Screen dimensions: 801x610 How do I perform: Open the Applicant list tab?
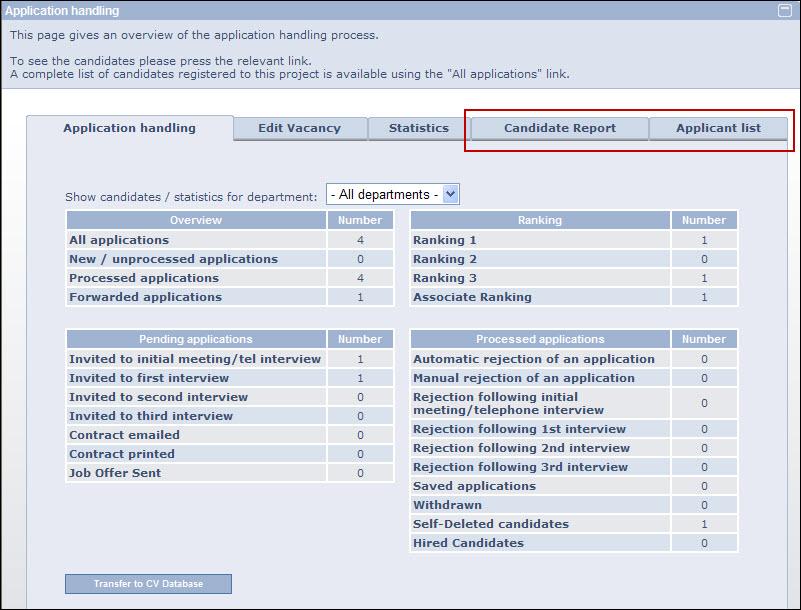(x=718, y=128)
